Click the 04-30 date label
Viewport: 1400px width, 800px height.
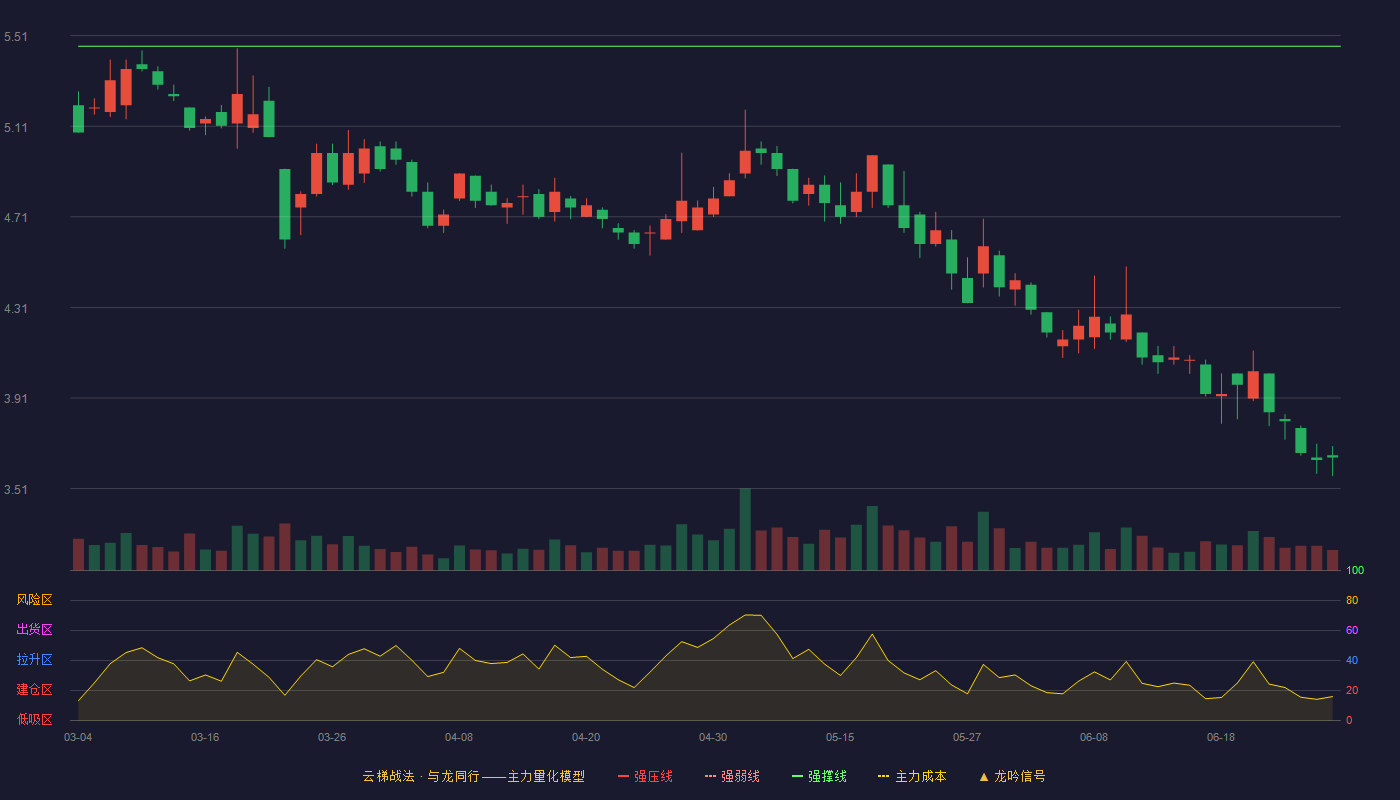click(713, 737)
